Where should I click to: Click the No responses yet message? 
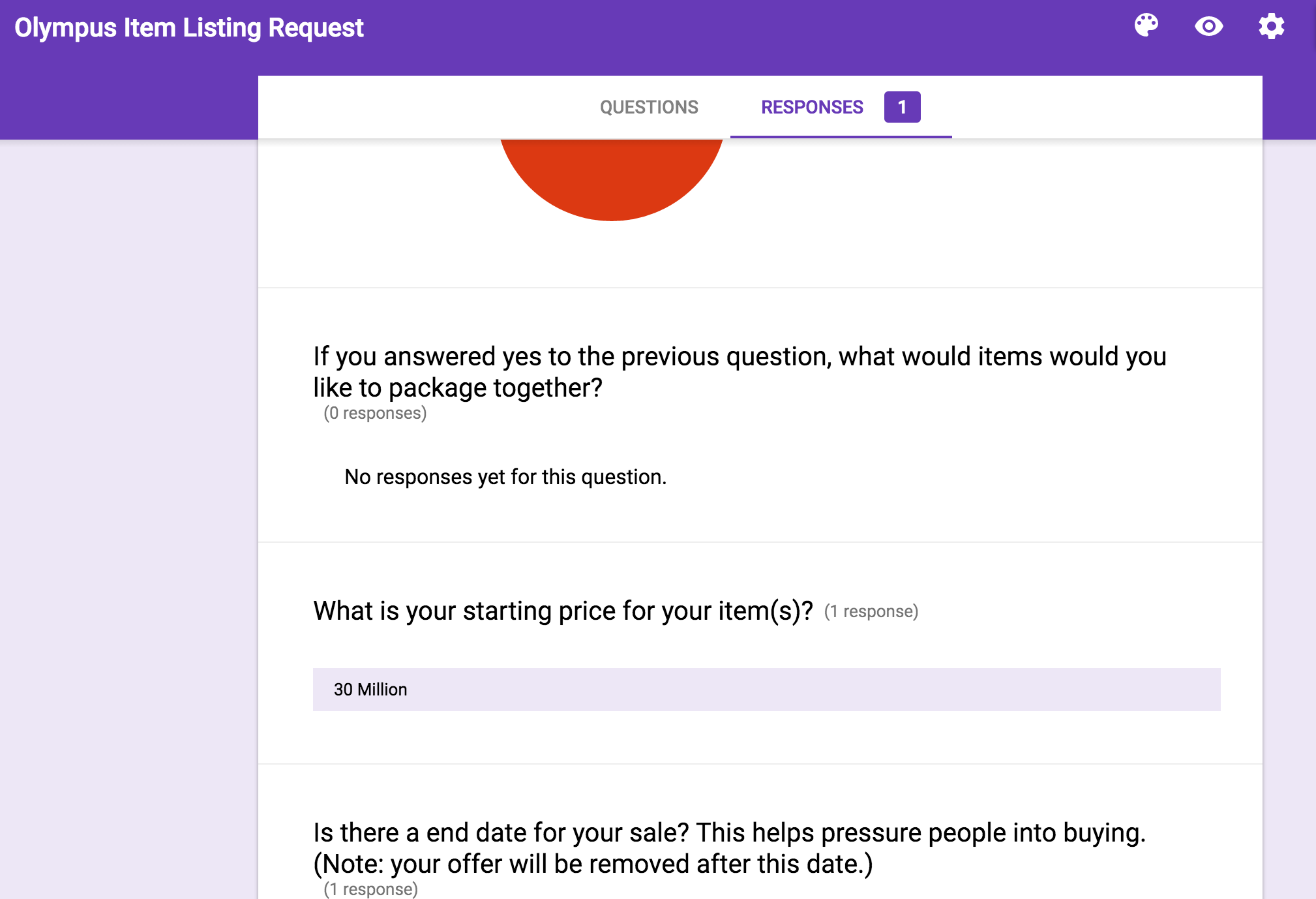[505, 477]
